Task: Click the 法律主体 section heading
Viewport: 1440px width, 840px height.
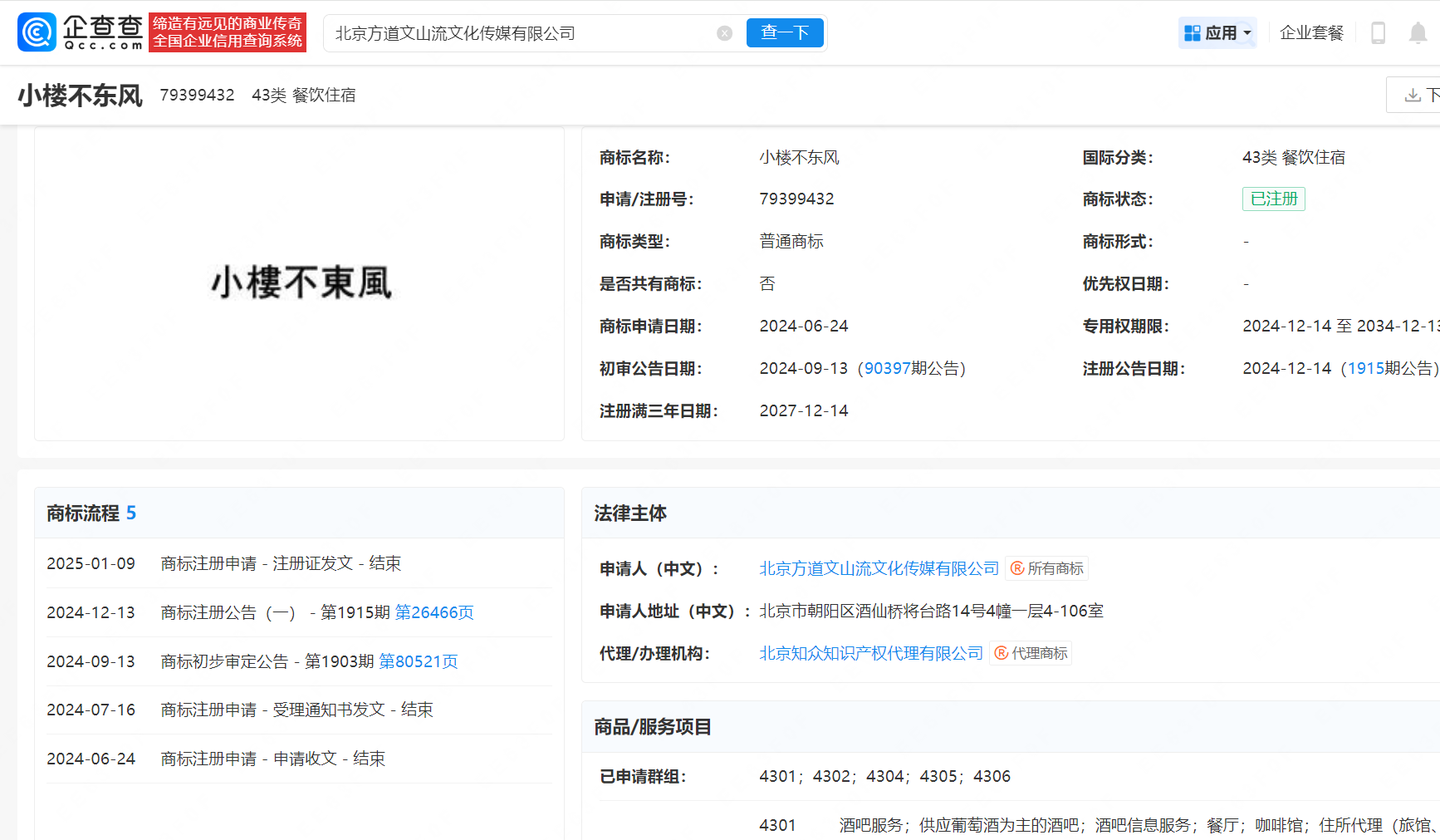Action: 630,514
